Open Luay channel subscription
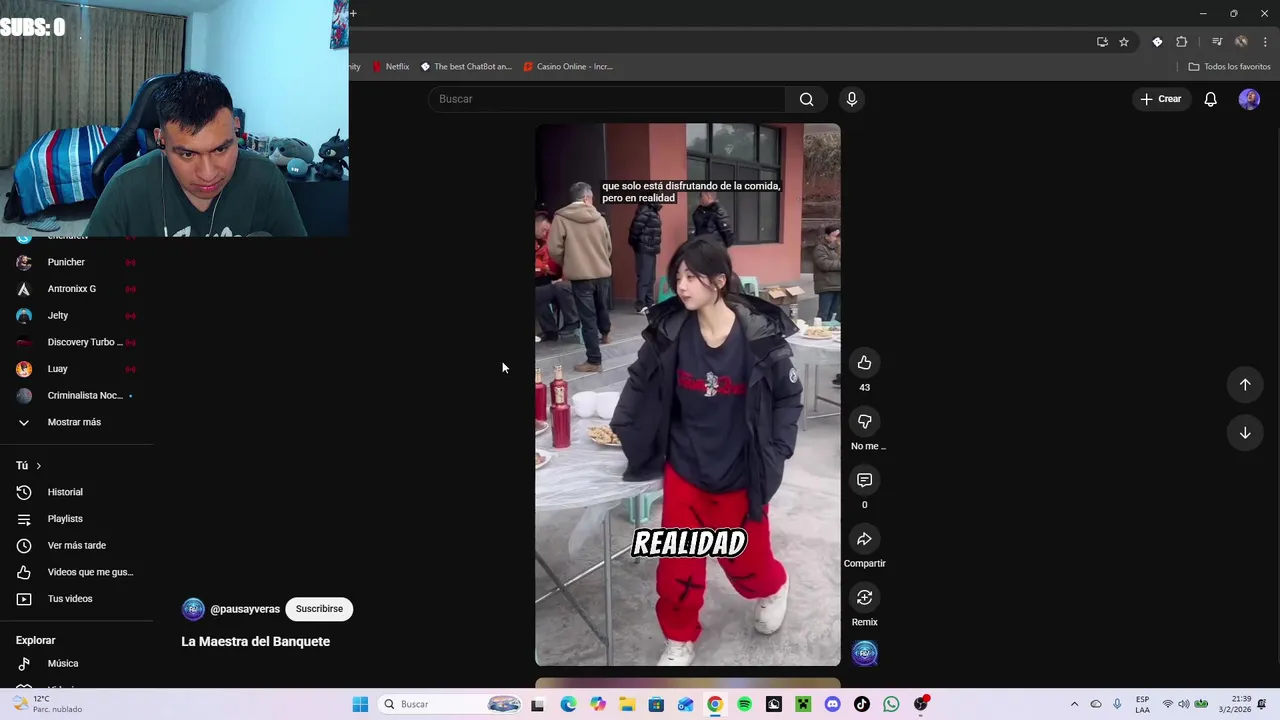Viewport: 1280px width, 720px height. 76,369
